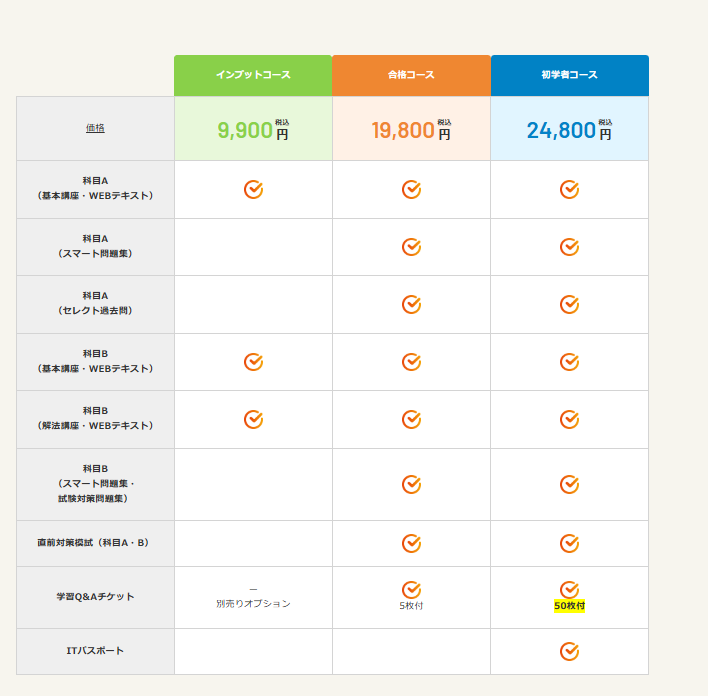This screenshot has width=708, height=696.
Task: Click 合格コース checkmark for 科目B 基本講座
Action: (x=411, y=362)
